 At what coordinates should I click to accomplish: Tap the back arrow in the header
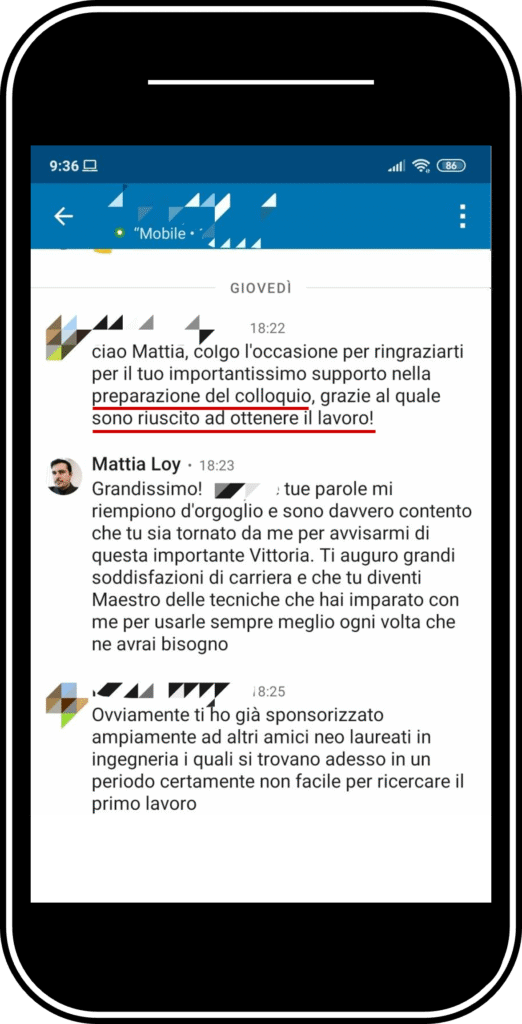pos(63,216)
